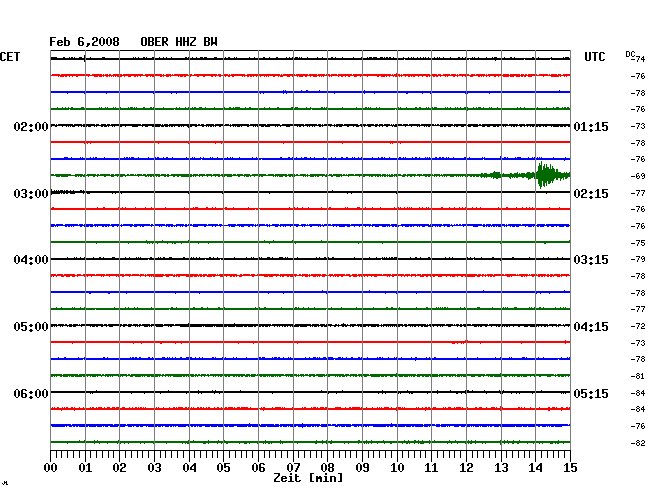This screenshot has height=494, width=650.
Task: Click minute label '13' on time axis
Action: click(x=501, y=468)
